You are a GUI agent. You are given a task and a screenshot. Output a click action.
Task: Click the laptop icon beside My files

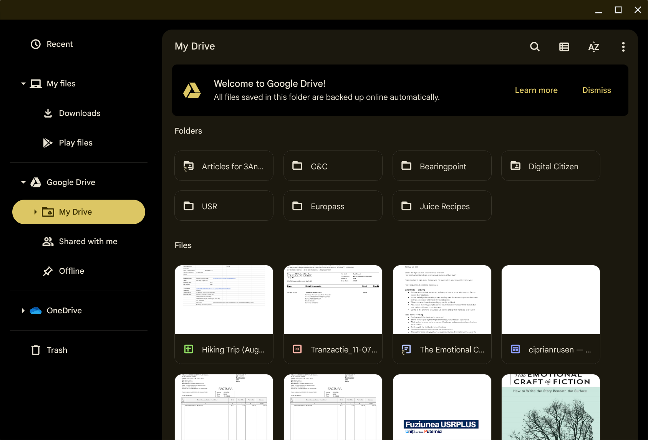click(x=36, y=84)
